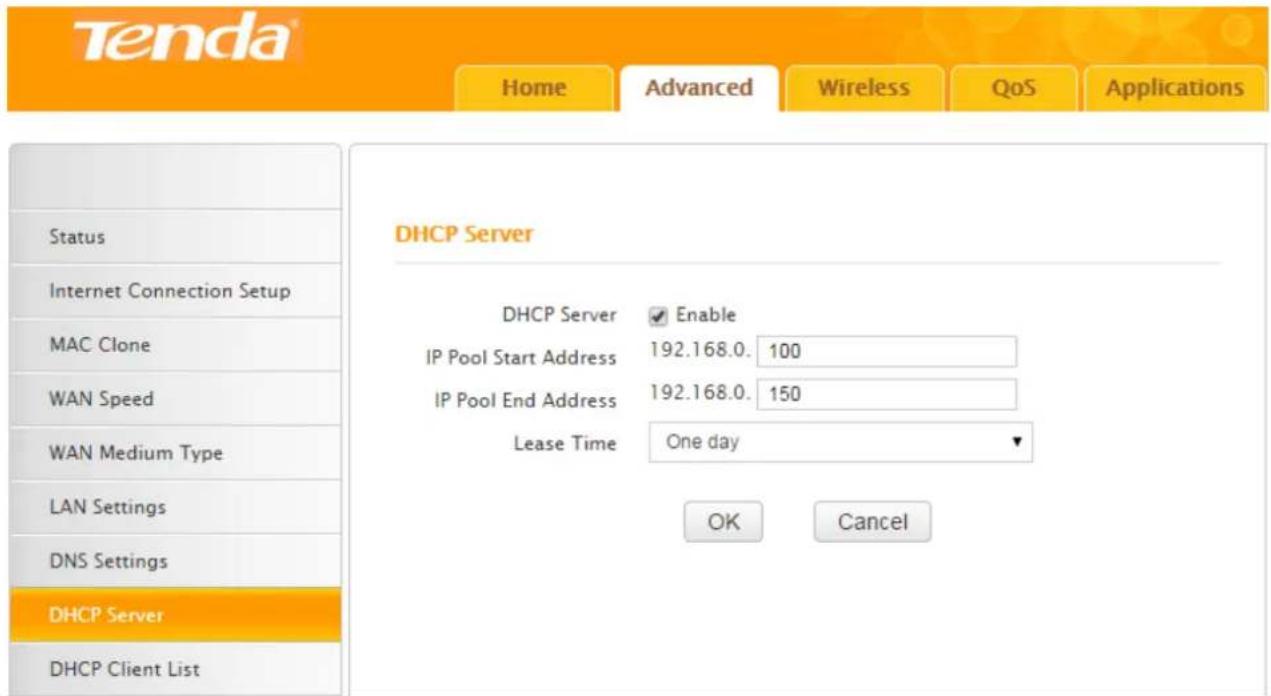Click the IP Pool Start Address field
This screenshot has height=696, width=1271.
pos(886,352)
